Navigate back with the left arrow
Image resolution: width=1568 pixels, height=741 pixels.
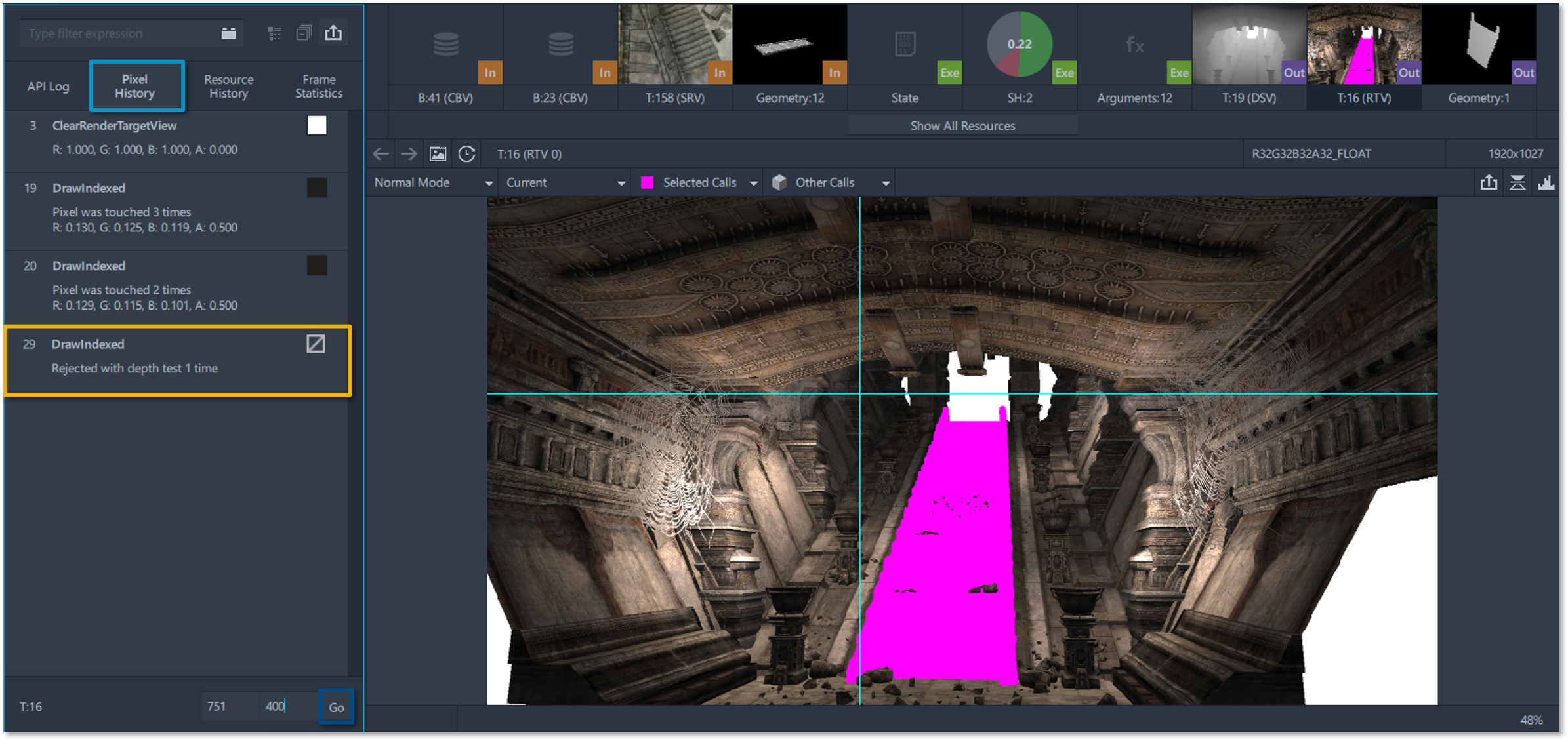click(x=381, y=154)
